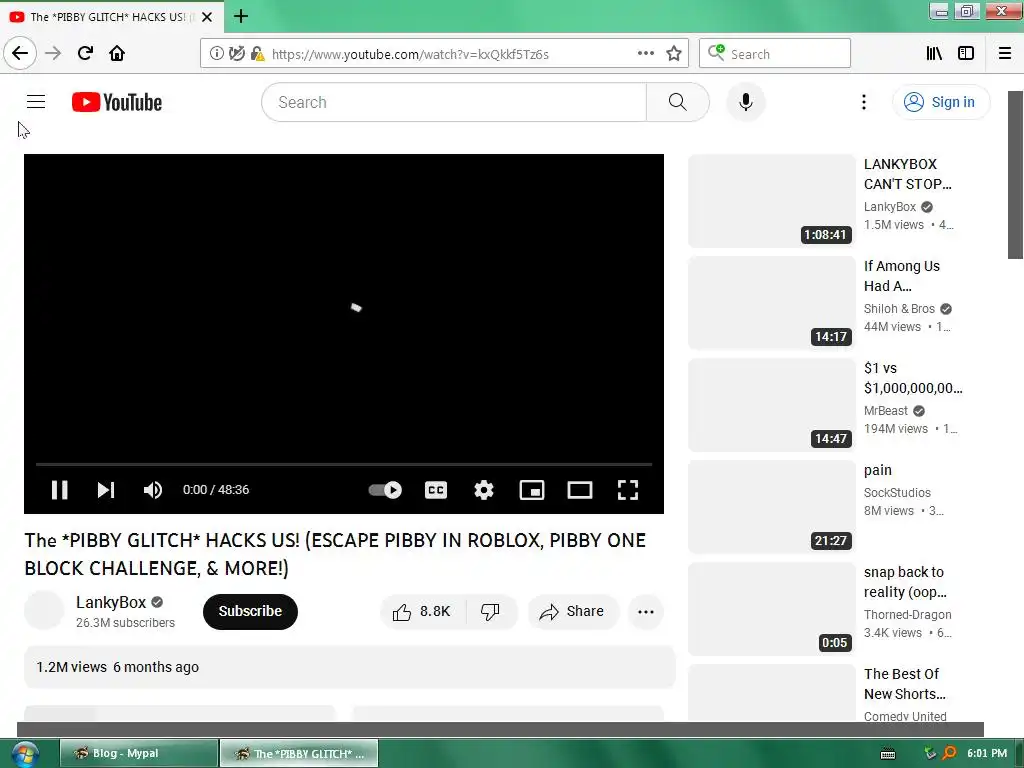Open the orange magnifier tray icon

pos(949,753)
